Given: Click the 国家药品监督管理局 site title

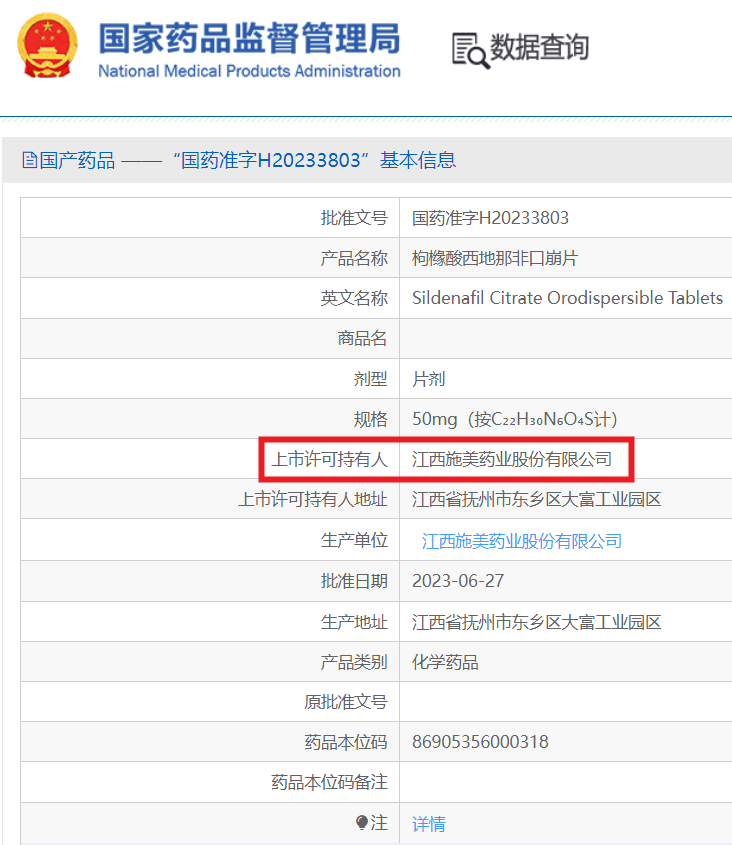Looking at the screenshot, I should coord(249,37).
